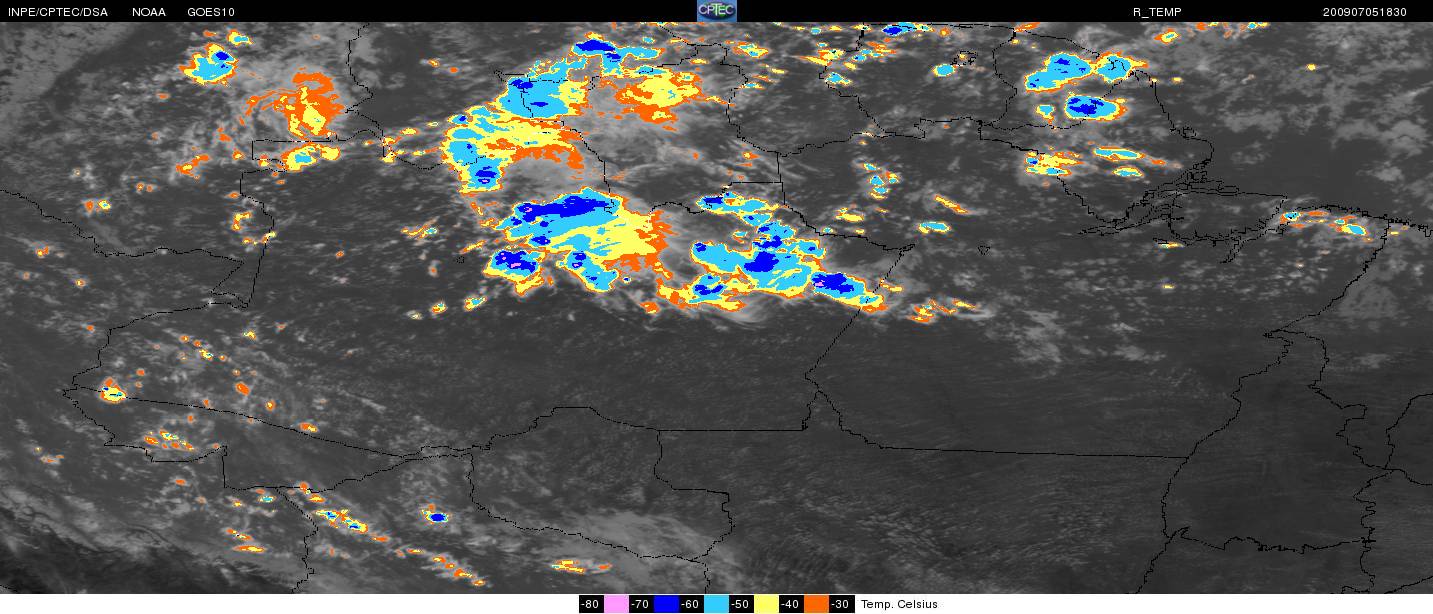1433x614 pixels.
Task: Select the orange legend color swatch
Action: 816,604
